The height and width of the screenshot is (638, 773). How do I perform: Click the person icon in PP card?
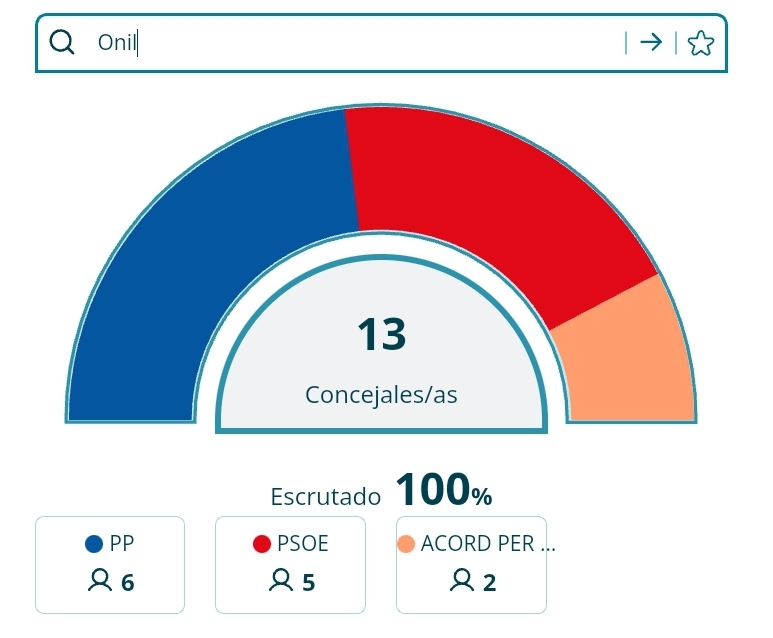100,580
